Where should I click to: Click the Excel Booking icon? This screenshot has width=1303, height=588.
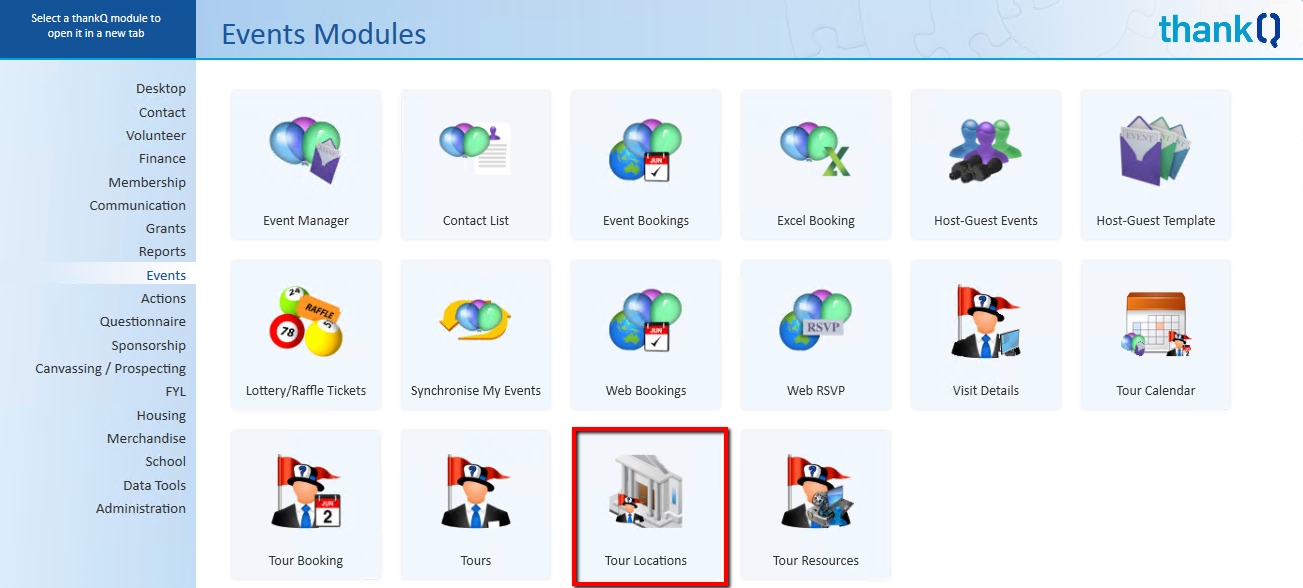point(816,152)
